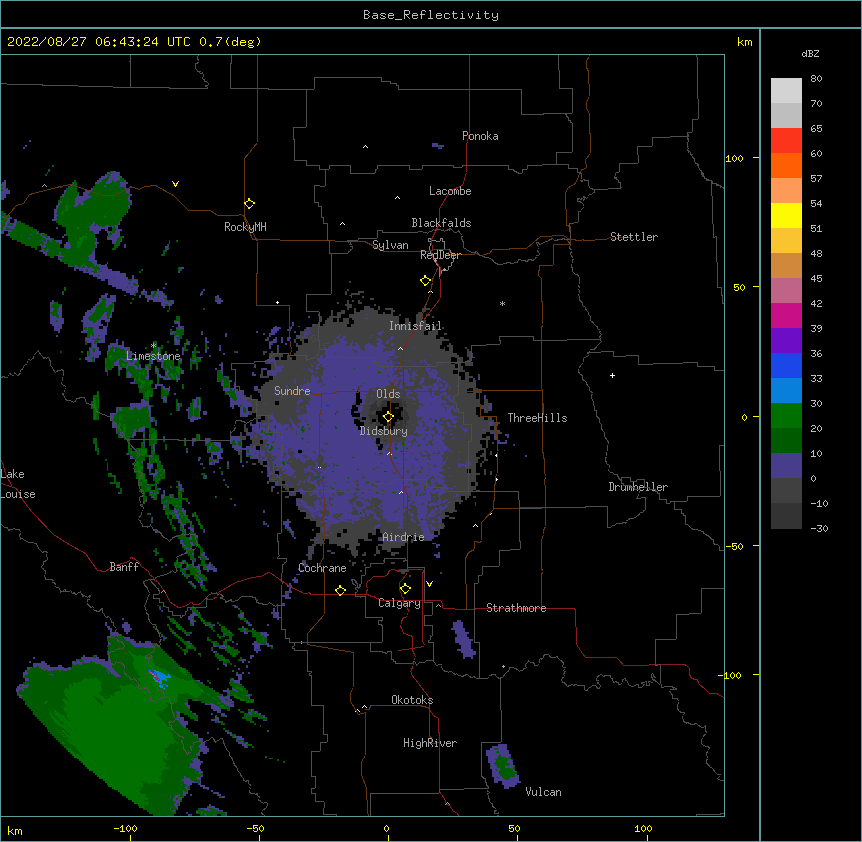Screen dimensions: 862x842
Task: Click the purple echo south of Strathmore
Action: tap(463, 639)
